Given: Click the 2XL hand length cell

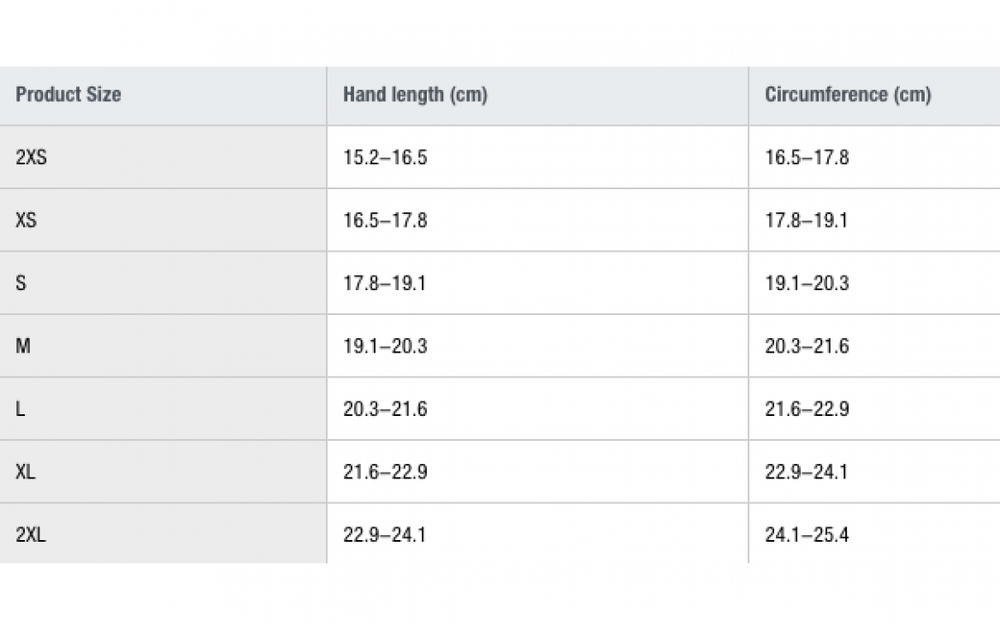Looking at the screenshot, I should pyautogui.click(x=385, y=535).
